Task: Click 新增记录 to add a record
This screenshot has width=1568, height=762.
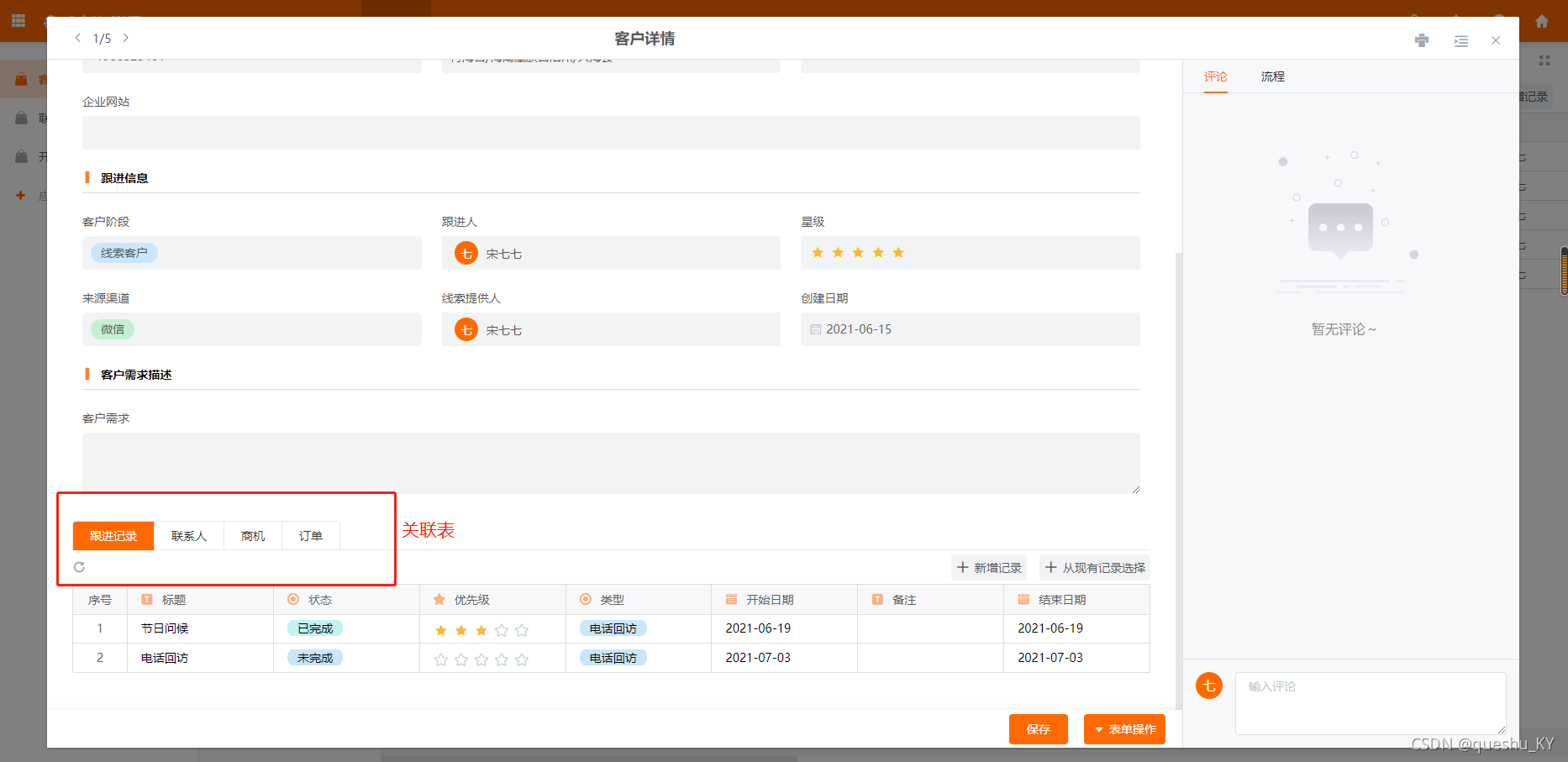Action: (989, 567)
